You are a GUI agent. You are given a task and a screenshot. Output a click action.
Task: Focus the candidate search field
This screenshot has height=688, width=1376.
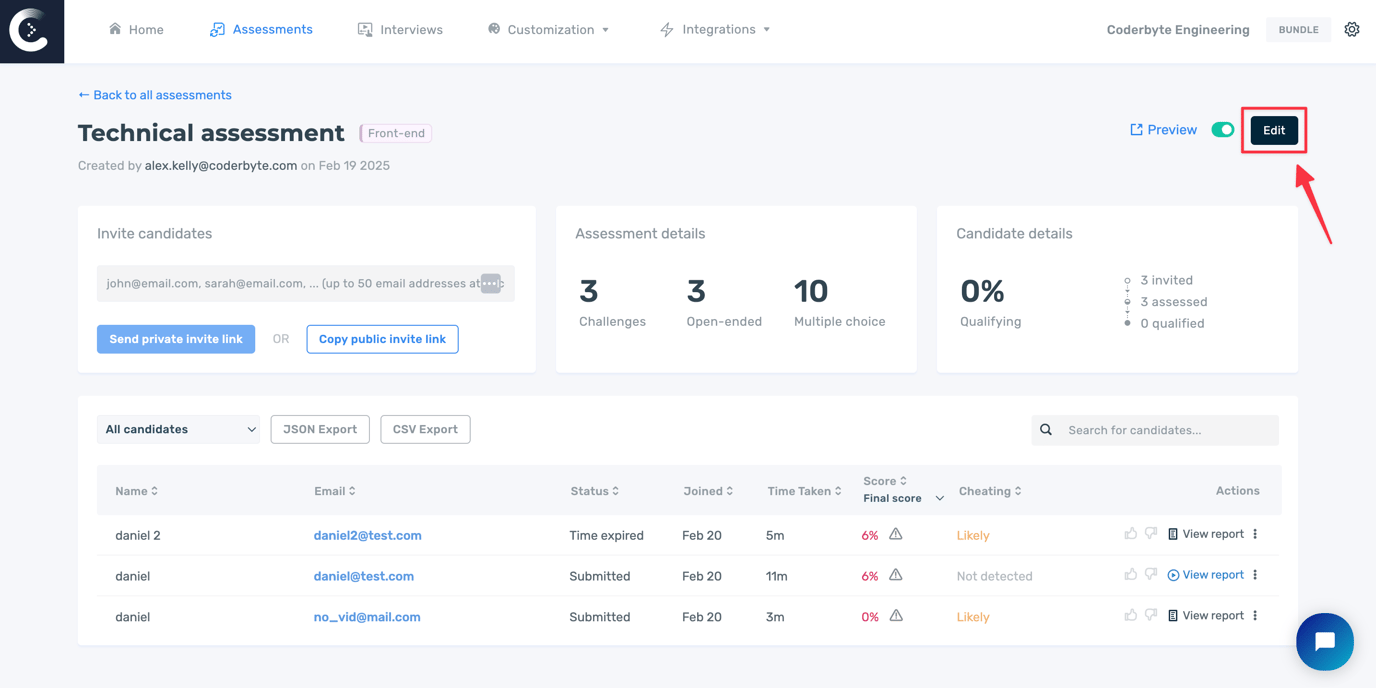(x=1165, y=430)
